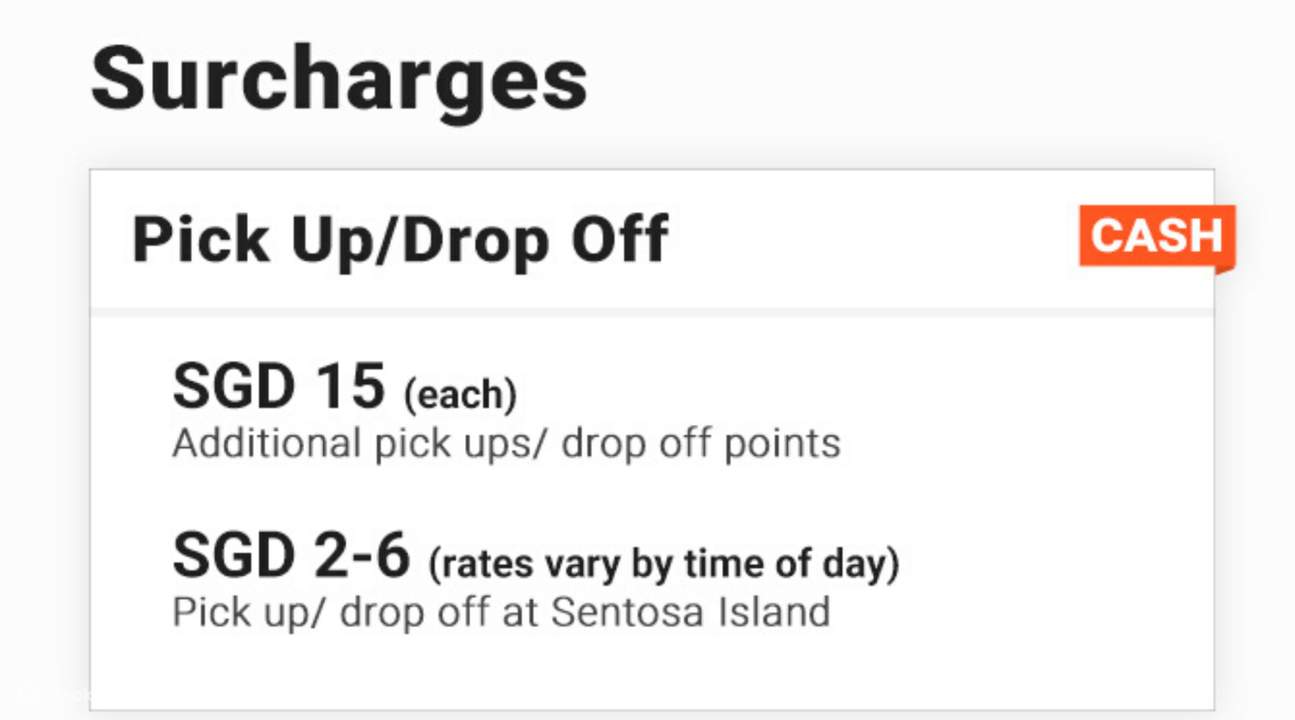Click the "(each)" label

(460, 395)
